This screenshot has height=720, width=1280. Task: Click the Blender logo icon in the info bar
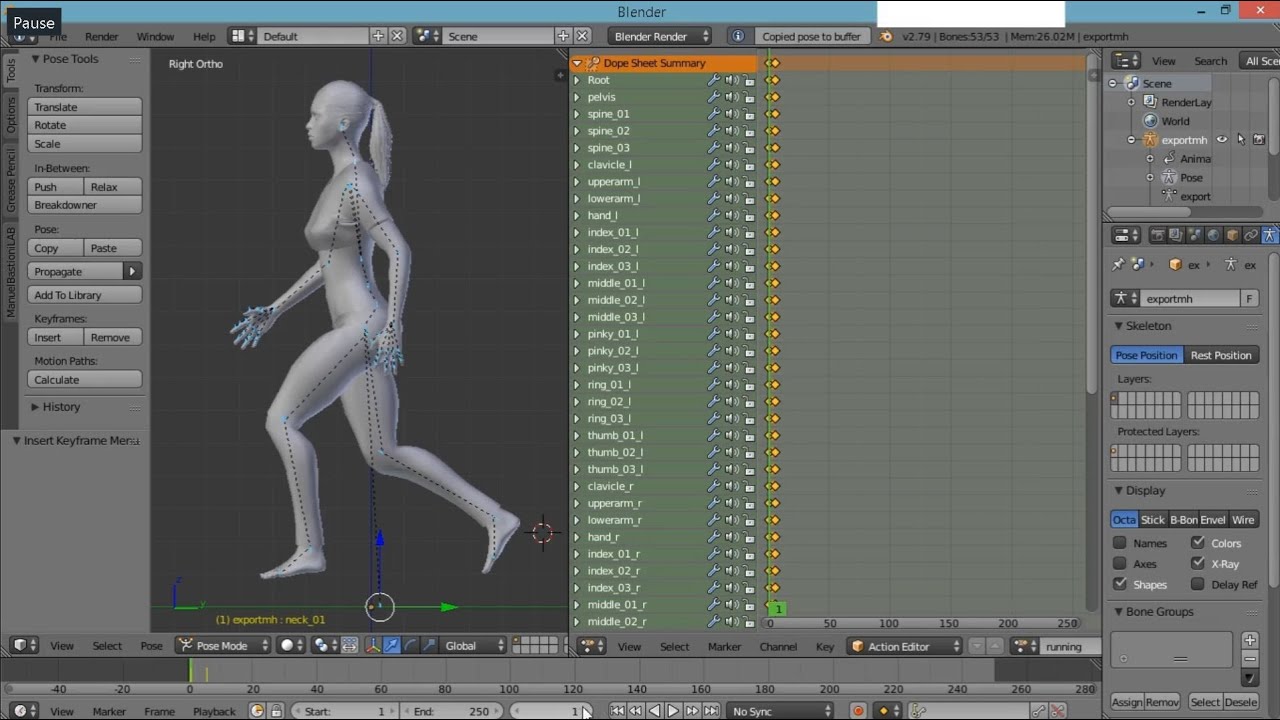tap(886, 36)
